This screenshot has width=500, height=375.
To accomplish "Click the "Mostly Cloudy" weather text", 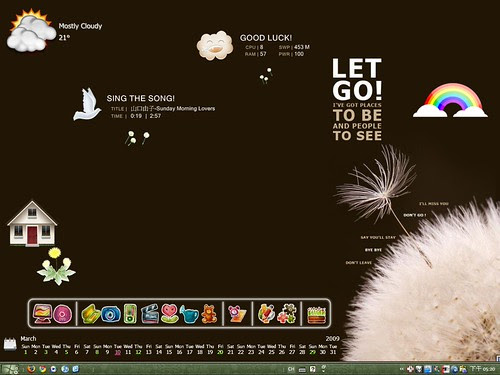I will 80,26.
